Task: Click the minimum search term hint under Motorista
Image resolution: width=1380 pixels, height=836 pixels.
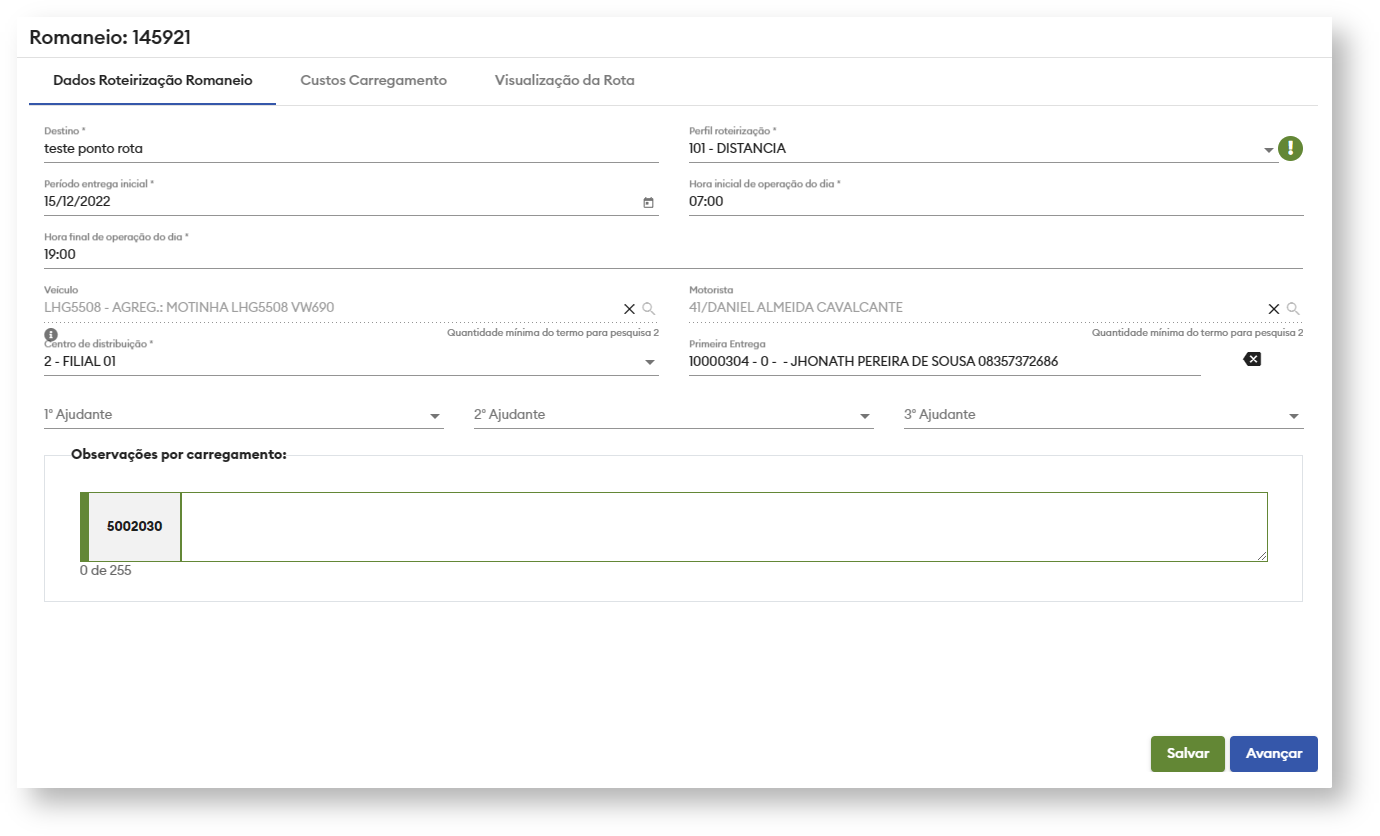Action: [x=1198, y=333]
